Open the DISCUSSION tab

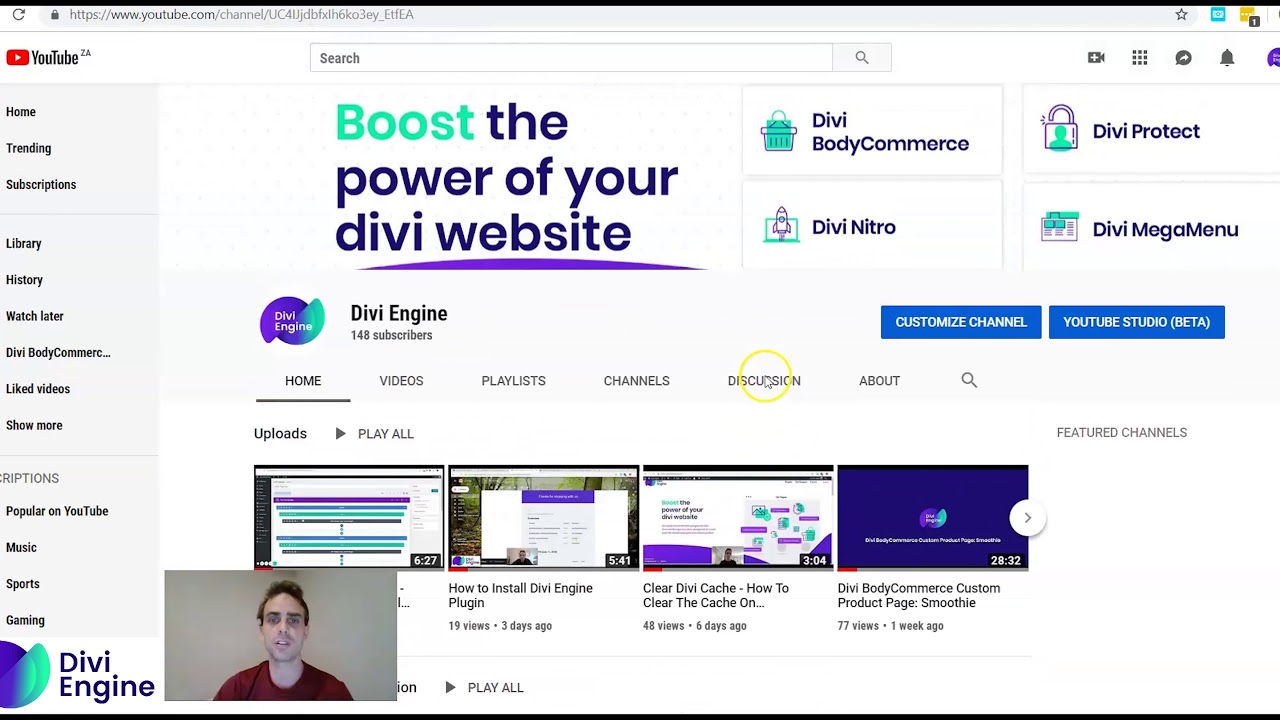[764, 381]
